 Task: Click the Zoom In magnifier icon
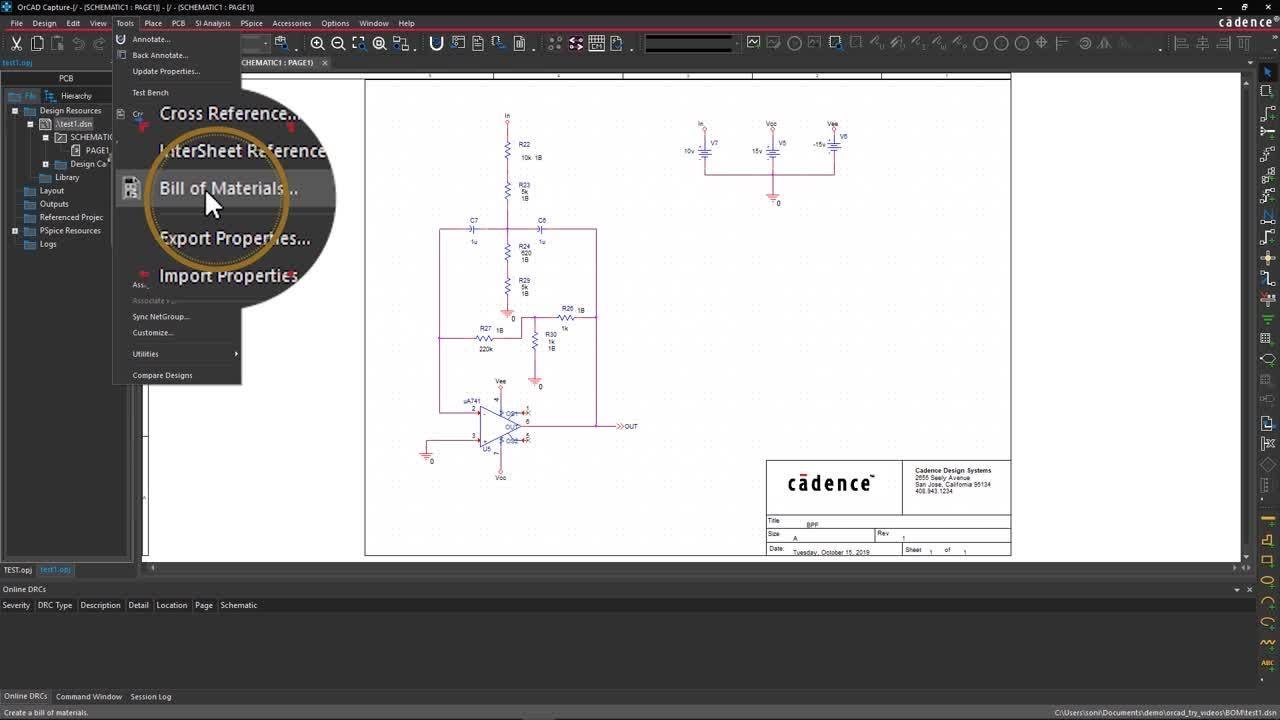click(x=317, y=43)
